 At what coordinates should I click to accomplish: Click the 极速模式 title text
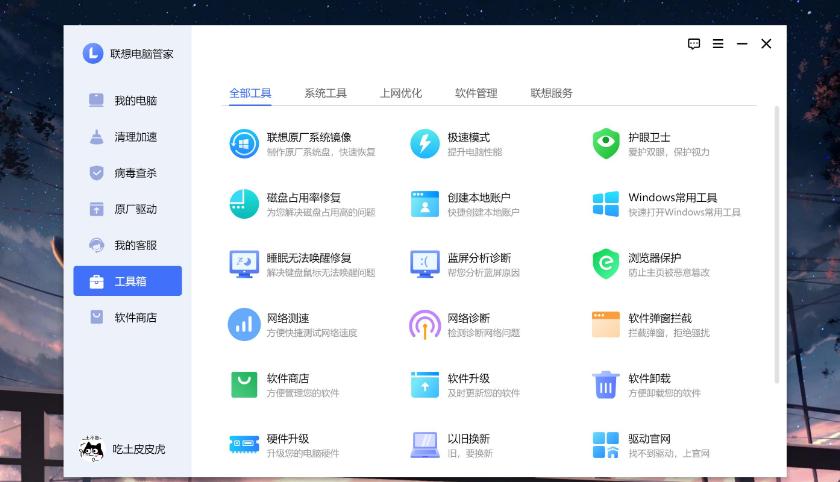[469, 137]
